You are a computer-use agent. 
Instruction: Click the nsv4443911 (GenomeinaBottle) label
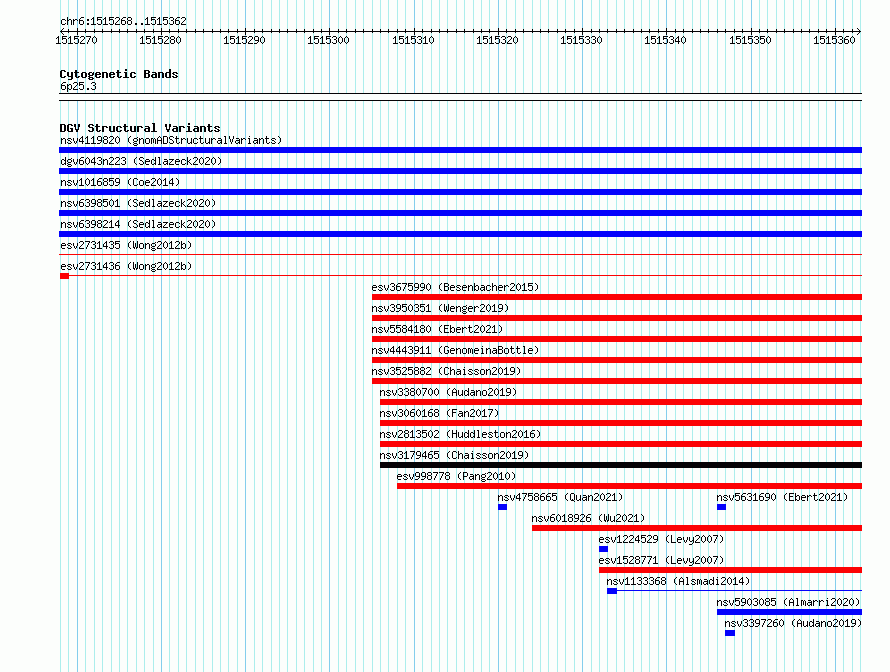coord(455,350)
